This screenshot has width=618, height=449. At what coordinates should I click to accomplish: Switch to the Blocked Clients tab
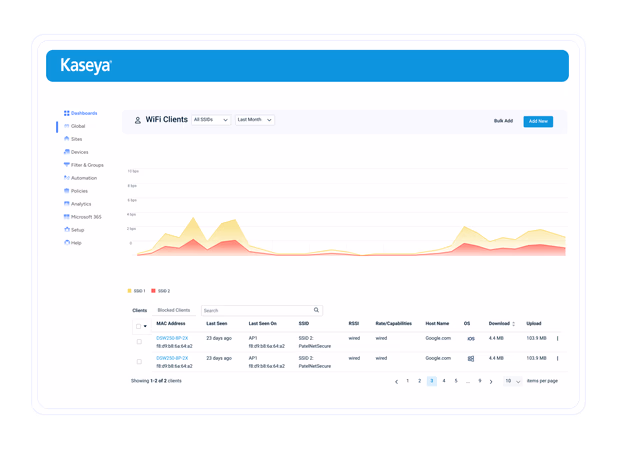(174, 310)
